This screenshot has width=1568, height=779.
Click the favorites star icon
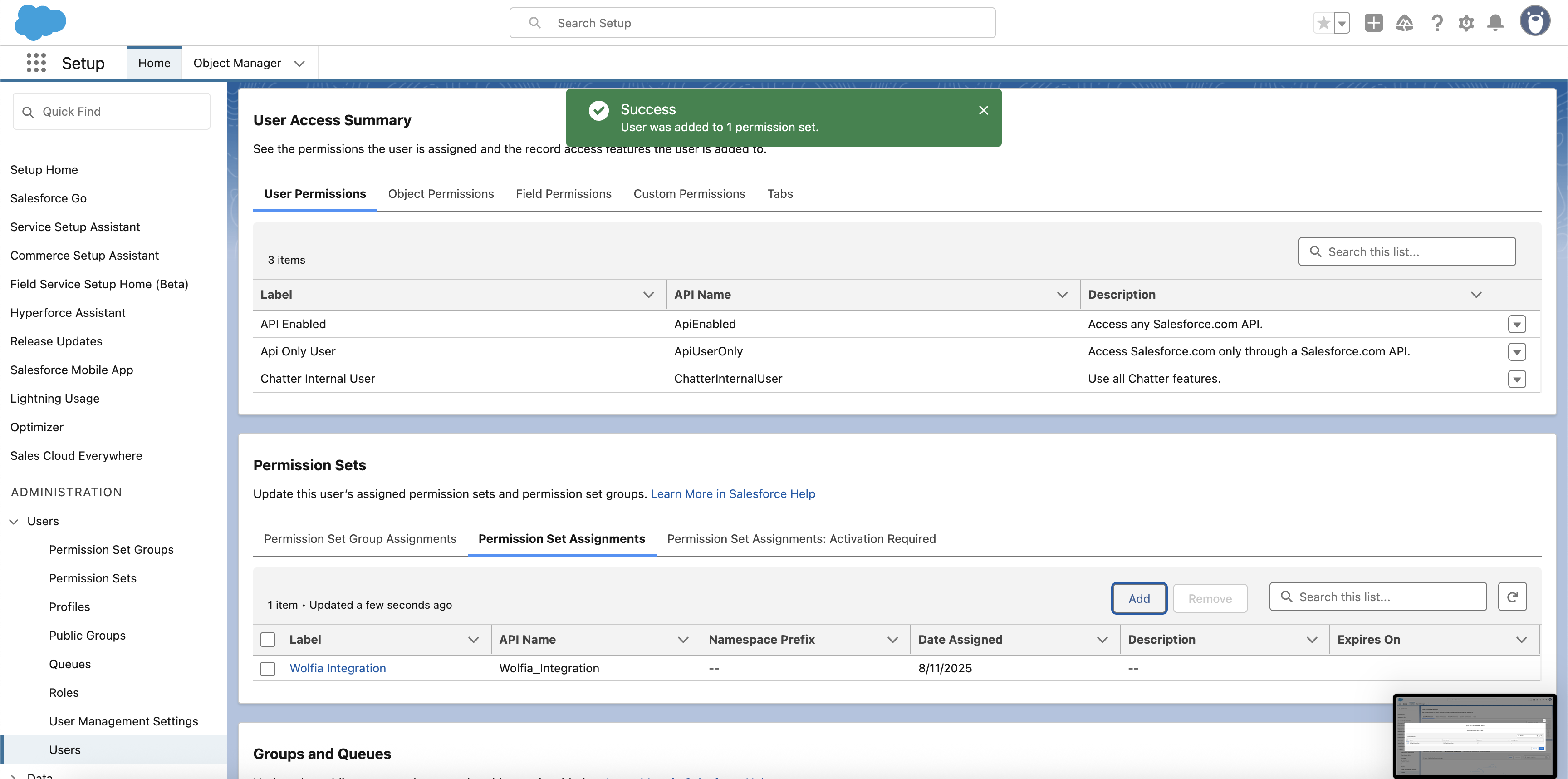1323,23
